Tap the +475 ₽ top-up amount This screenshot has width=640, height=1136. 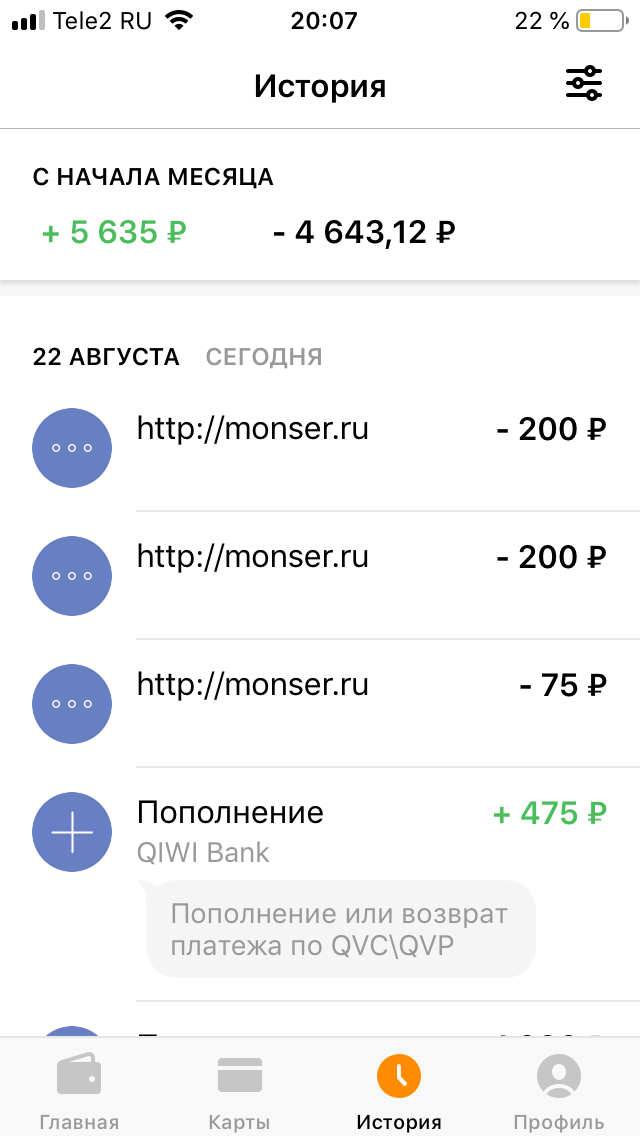(550, 814)
